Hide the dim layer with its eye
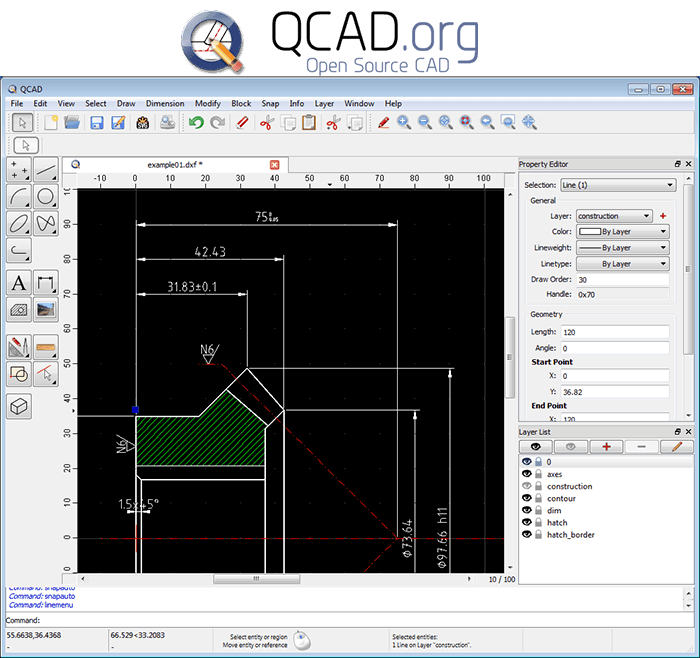700x658 pixels. [527, 510]
